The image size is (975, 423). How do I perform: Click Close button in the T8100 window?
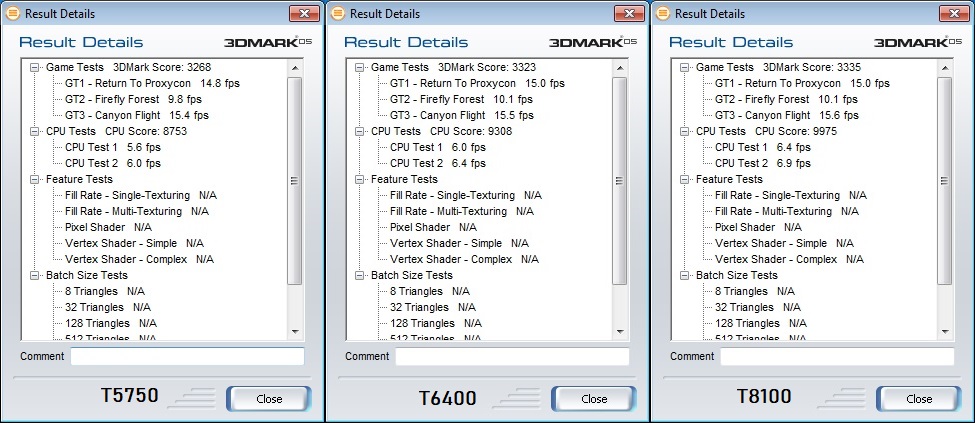coord(919,399)
